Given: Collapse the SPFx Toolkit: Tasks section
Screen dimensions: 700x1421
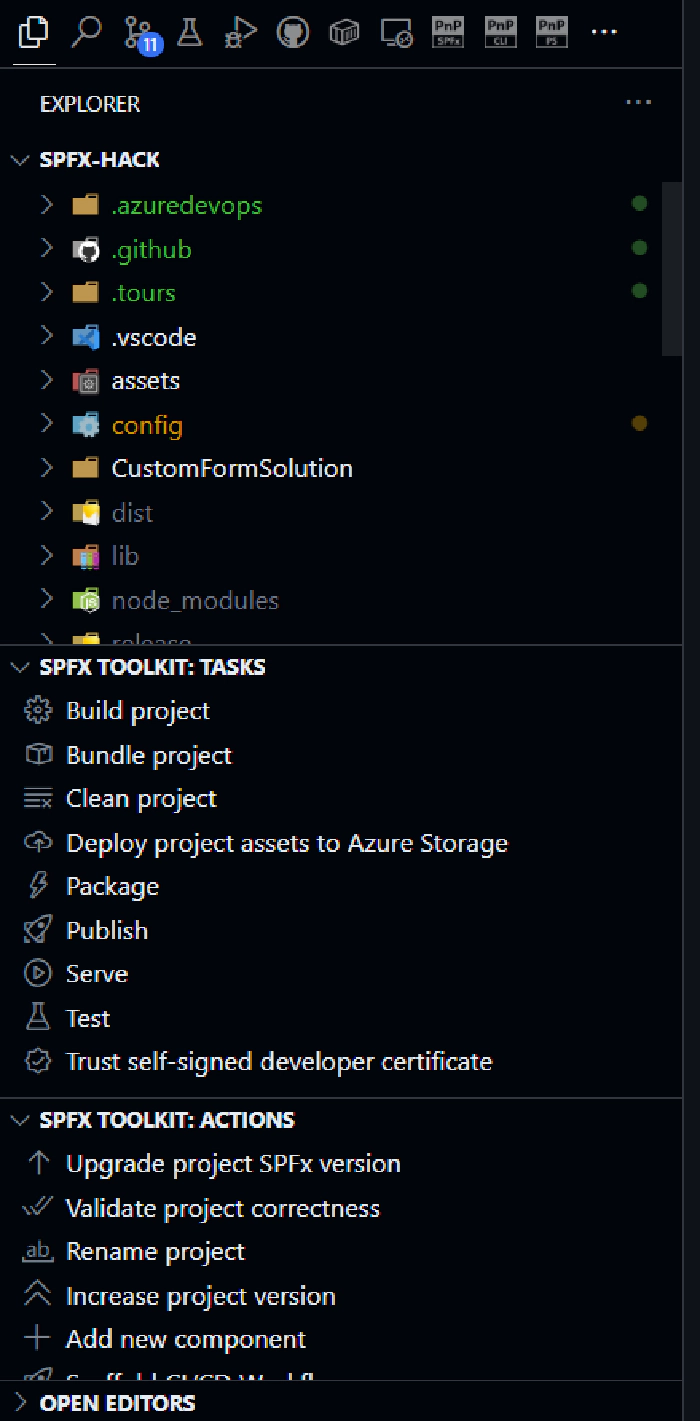Looking at the screenshot, I should pyautogui.click(x=152, y=667).
